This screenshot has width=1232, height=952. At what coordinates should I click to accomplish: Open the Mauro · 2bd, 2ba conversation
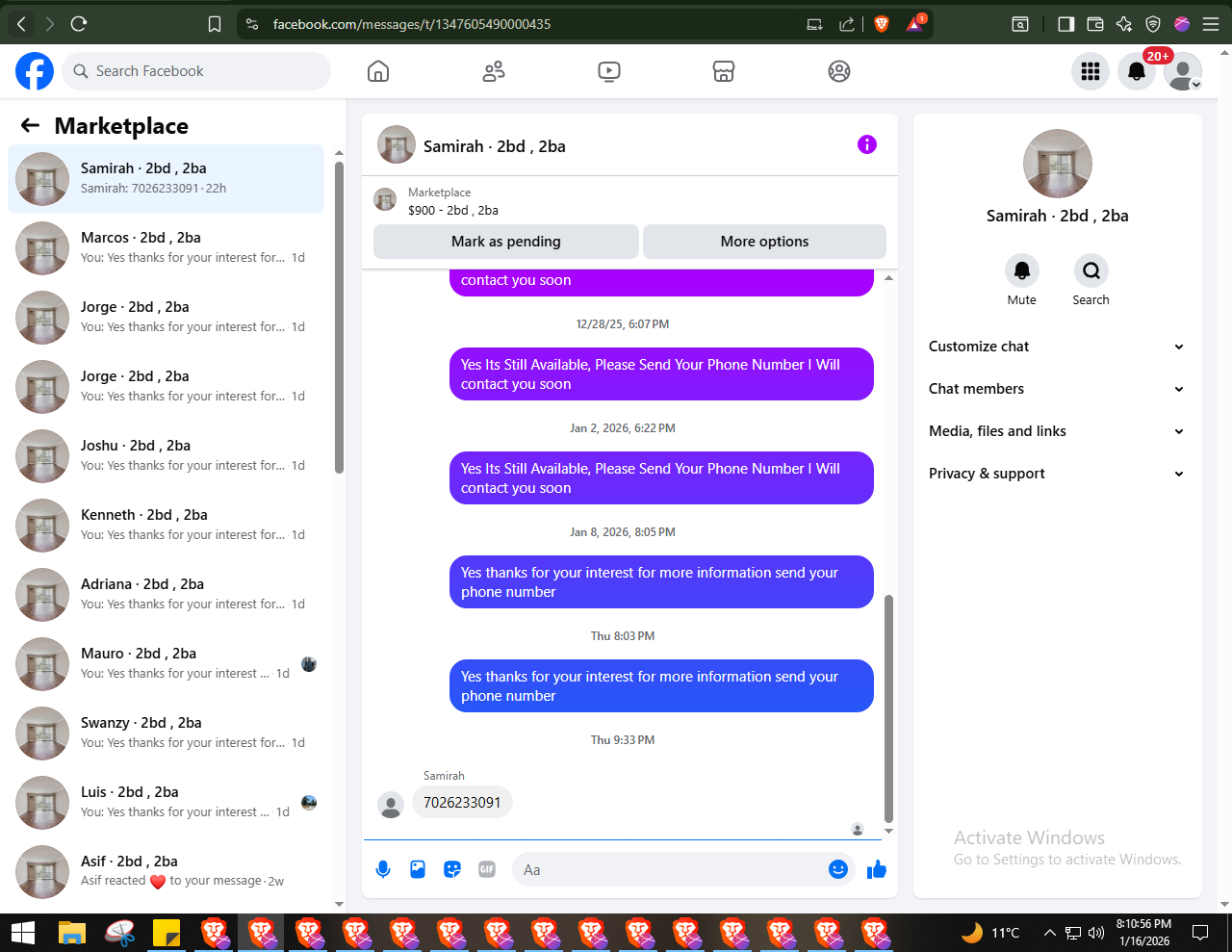coord(166,664)
